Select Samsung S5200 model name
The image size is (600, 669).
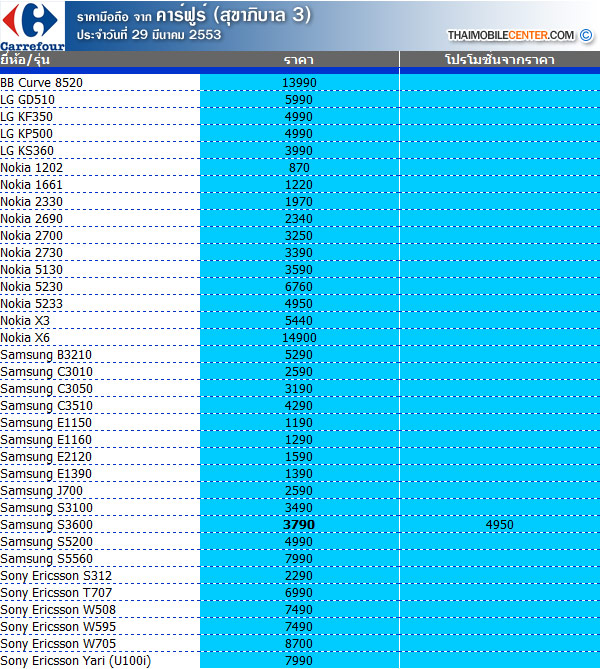[47, 542]
